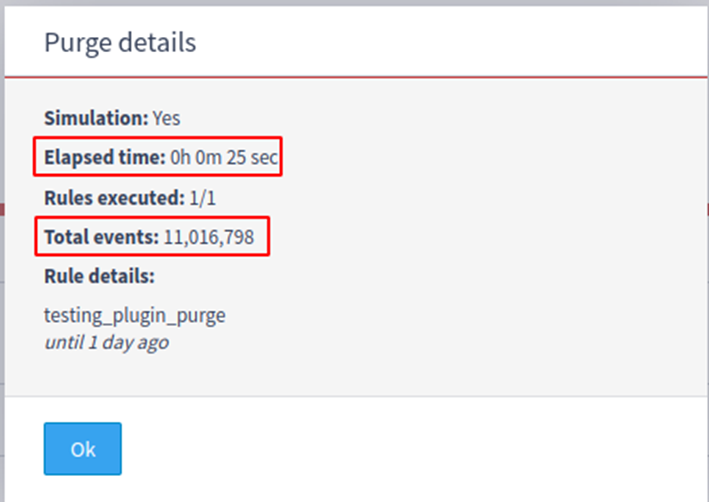Select the Total events label
The width and height of the screenshot is (709, 502).
pos(101,237)
